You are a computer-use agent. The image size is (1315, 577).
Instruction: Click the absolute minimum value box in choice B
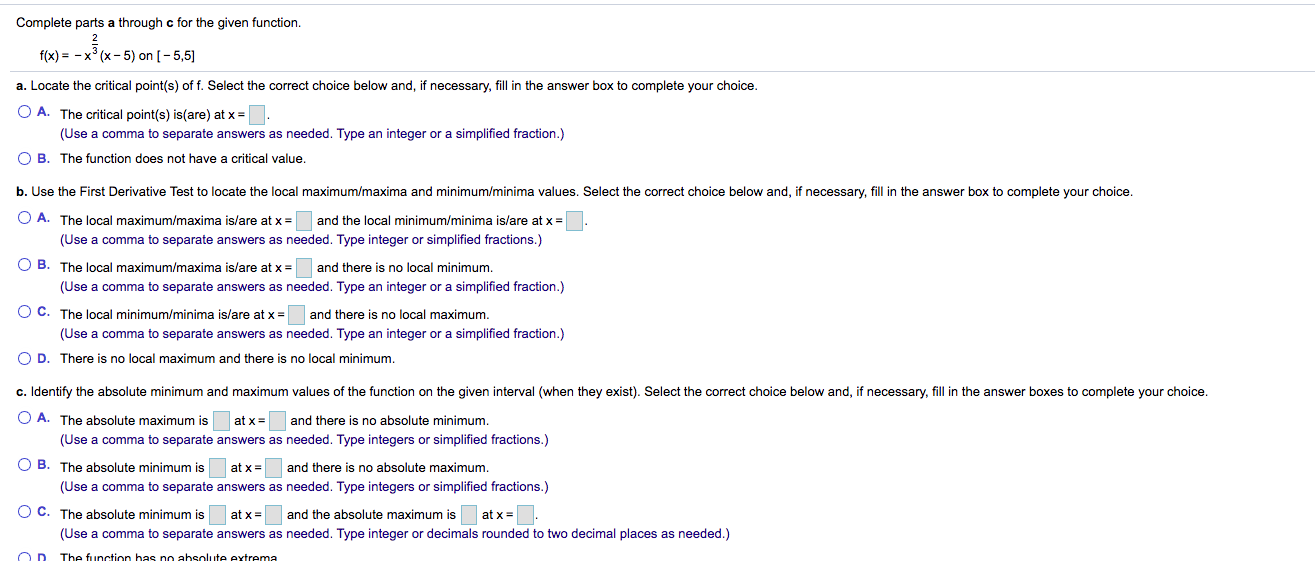click(216, 467)
